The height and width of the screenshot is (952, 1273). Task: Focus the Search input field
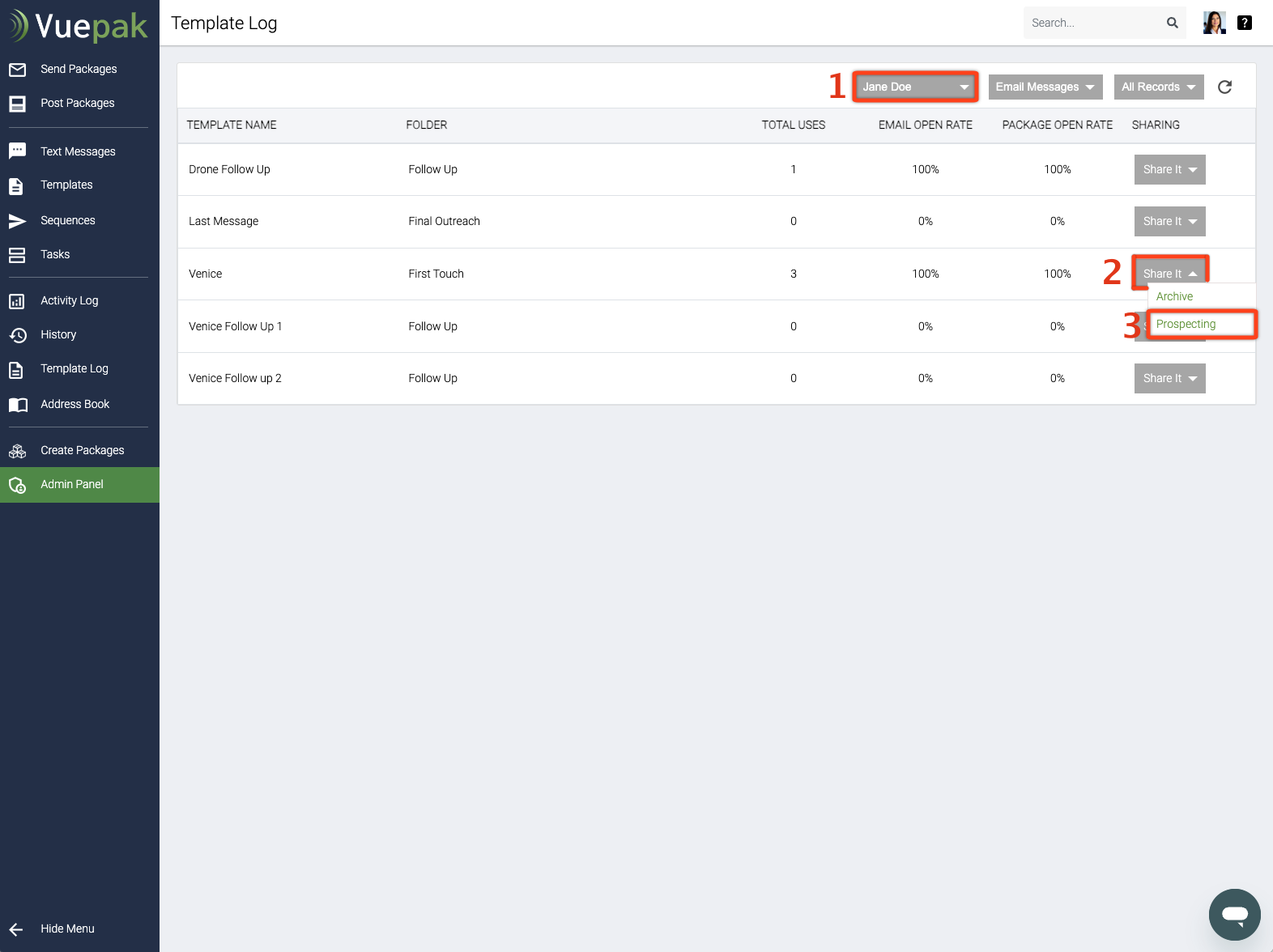coord(1093,23)
